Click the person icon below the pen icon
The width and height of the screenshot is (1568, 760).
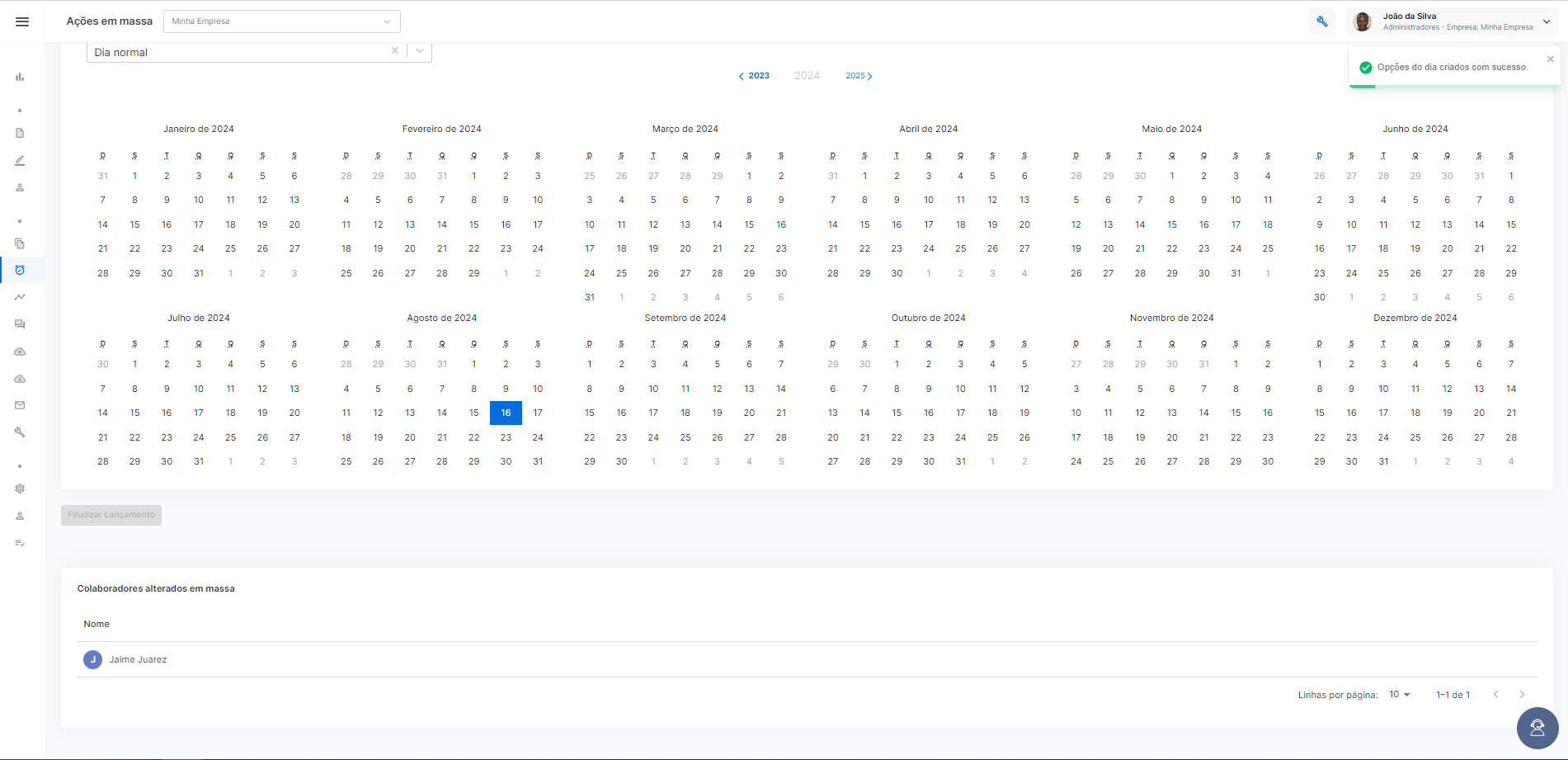click(20, 187)
